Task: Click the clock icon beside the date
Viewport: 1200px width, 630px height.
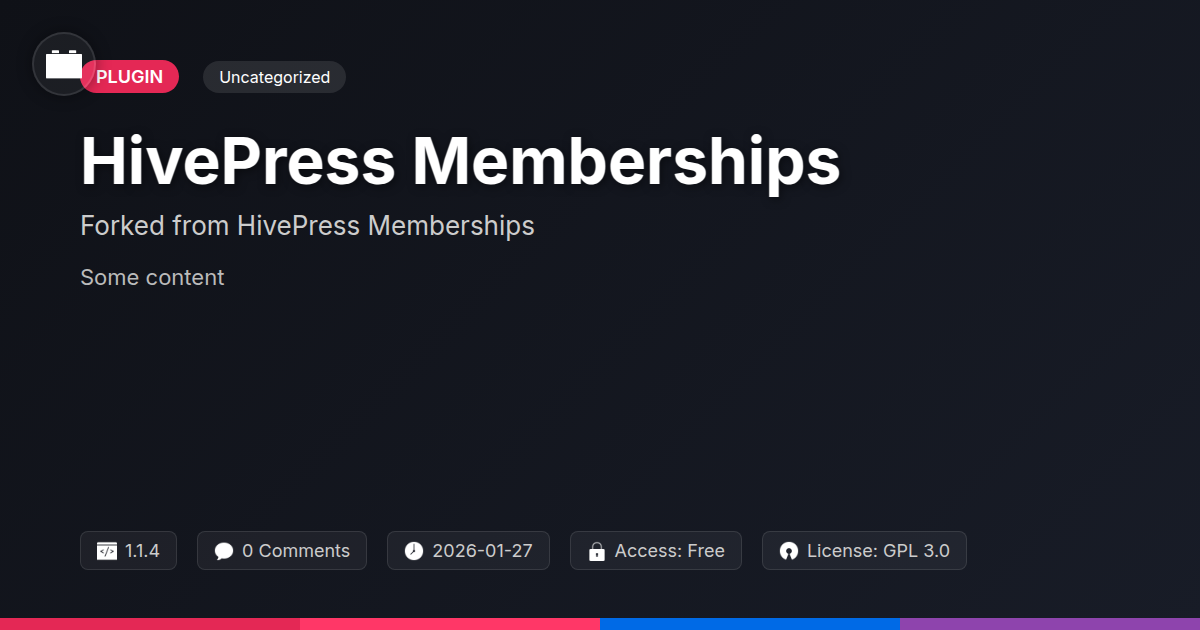Action: tap(414, 551)
